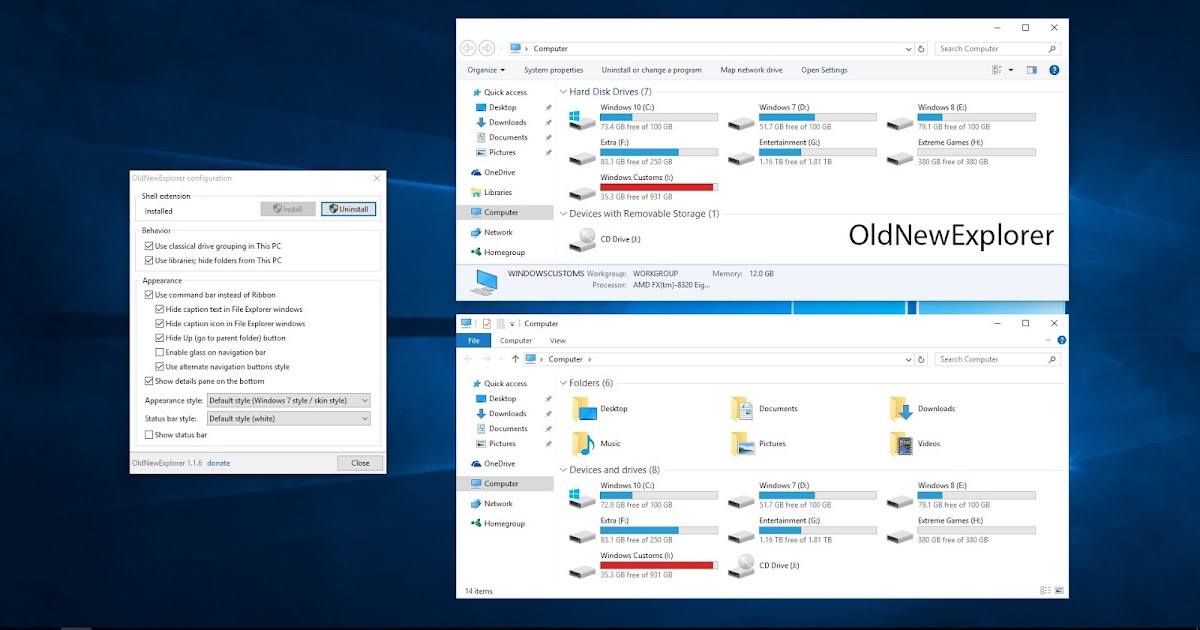Open the donate link
1200x630 pixels.
[218, 463]
